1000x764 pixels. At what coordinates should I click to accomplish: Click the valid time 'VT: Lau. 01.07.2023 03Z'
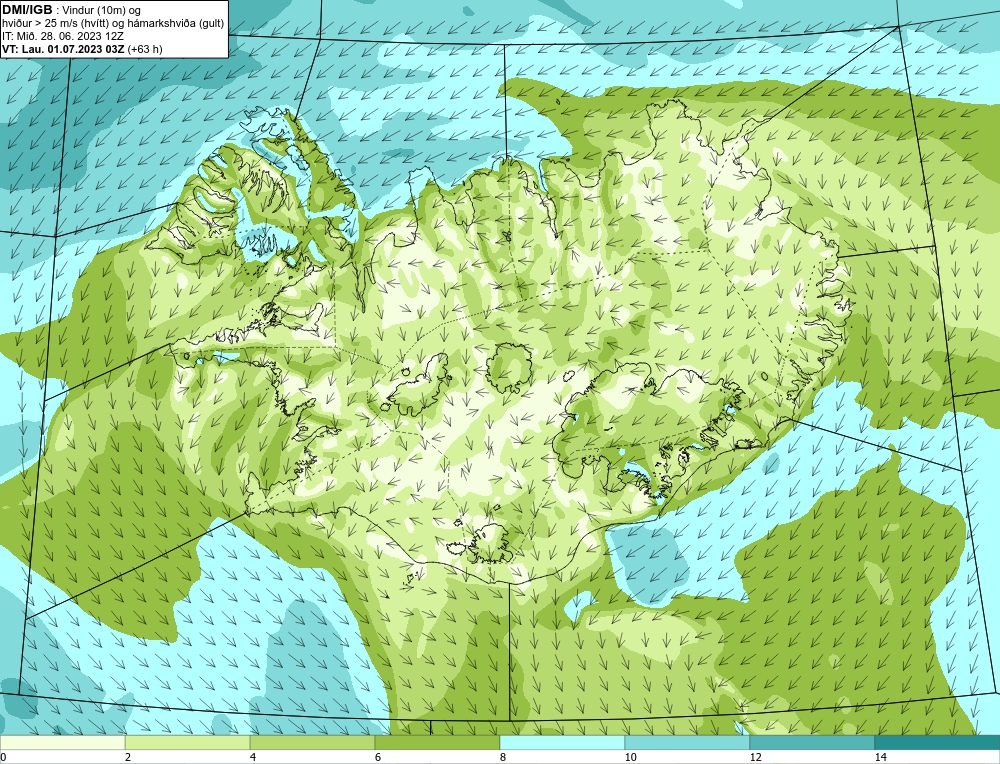point(64,49)
